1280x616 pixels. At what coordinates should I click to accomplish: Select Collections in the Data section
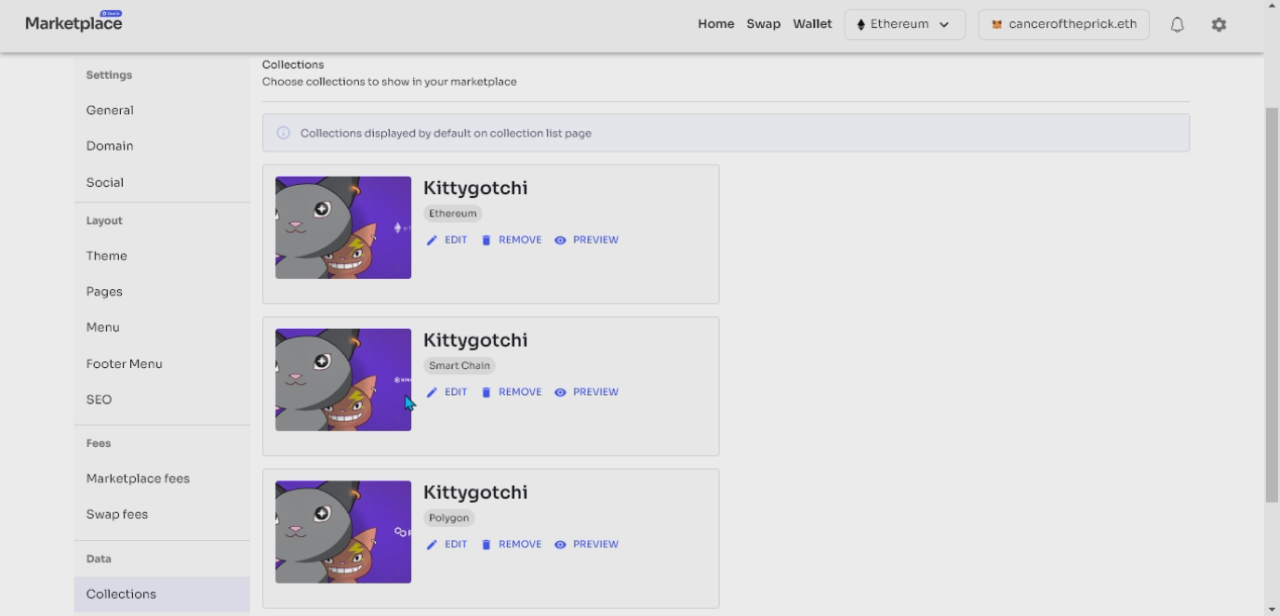pos(162,594)
